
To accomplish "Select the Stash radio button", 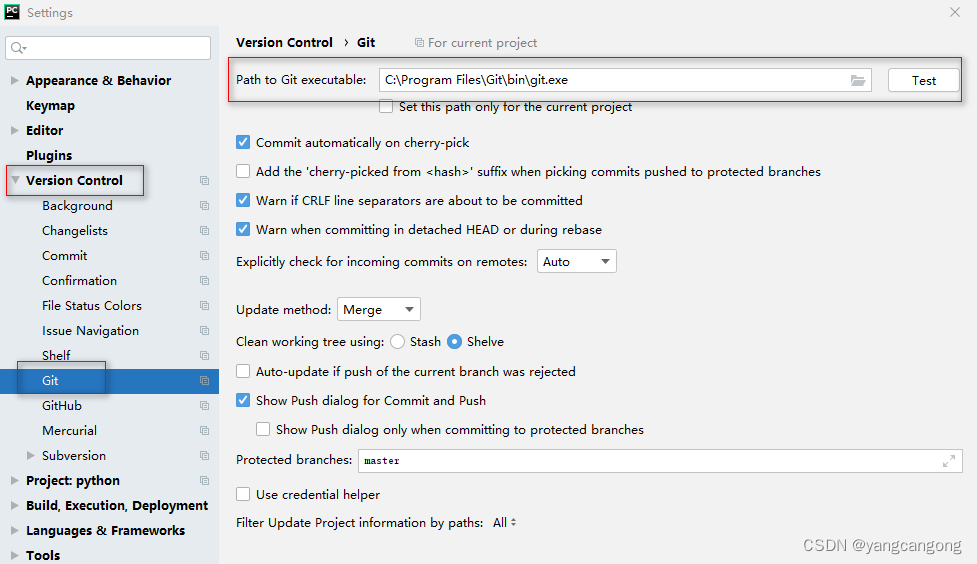I will click(x=397, y=342).
